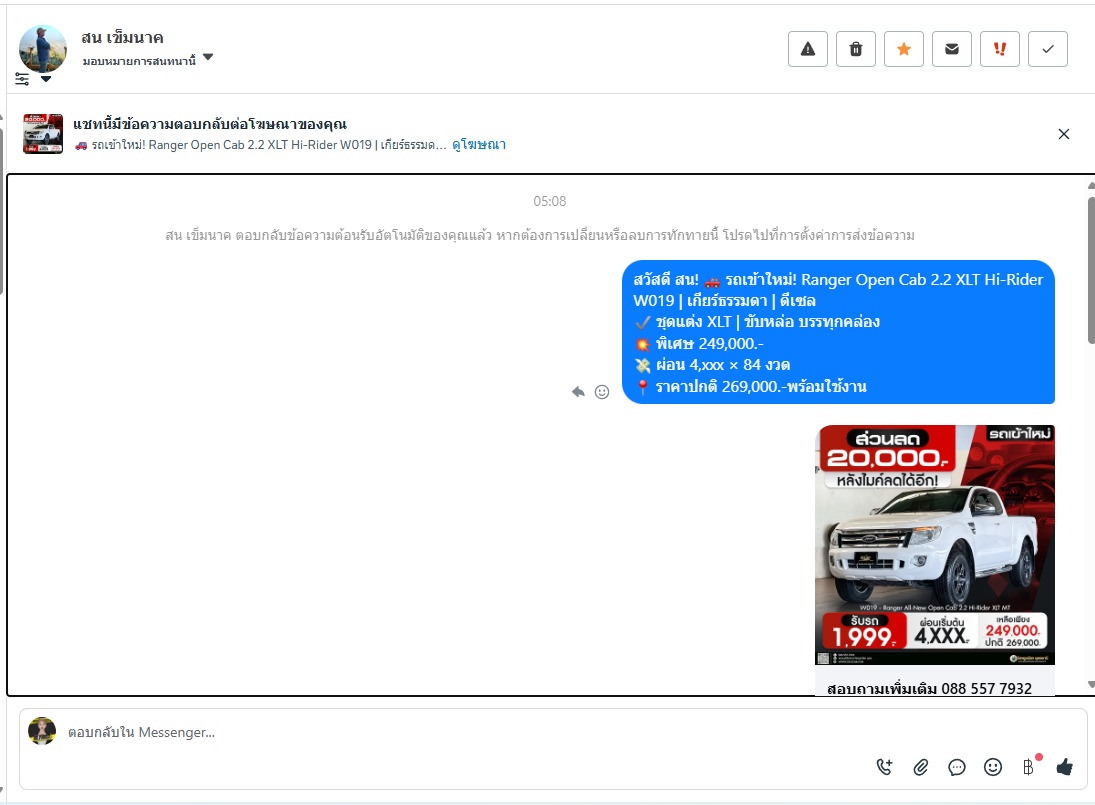Click the 05:08 timestamp

click(550, 201)
